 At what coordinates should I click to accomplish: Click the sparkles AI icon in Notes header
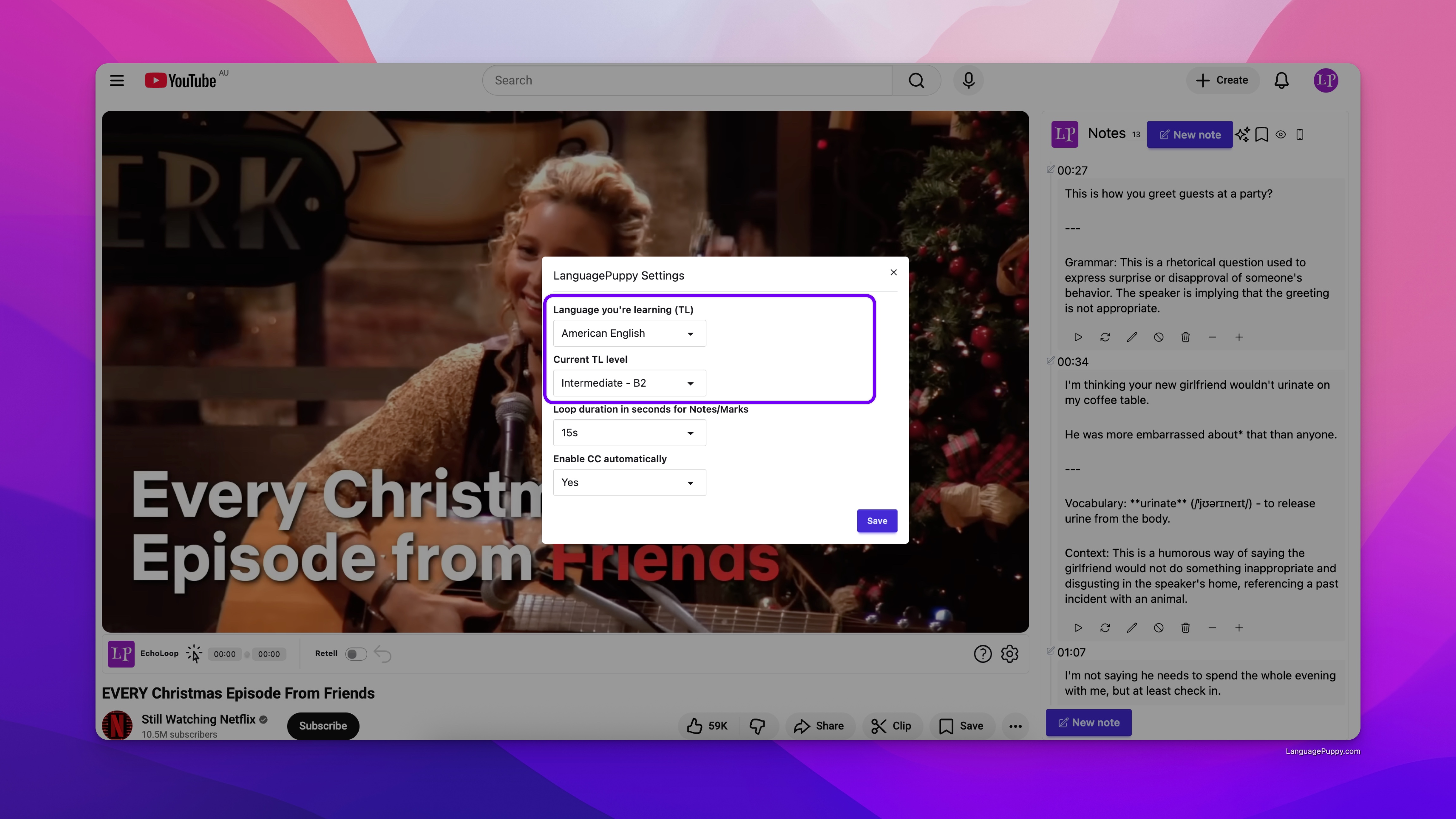tap(1243, 134)
